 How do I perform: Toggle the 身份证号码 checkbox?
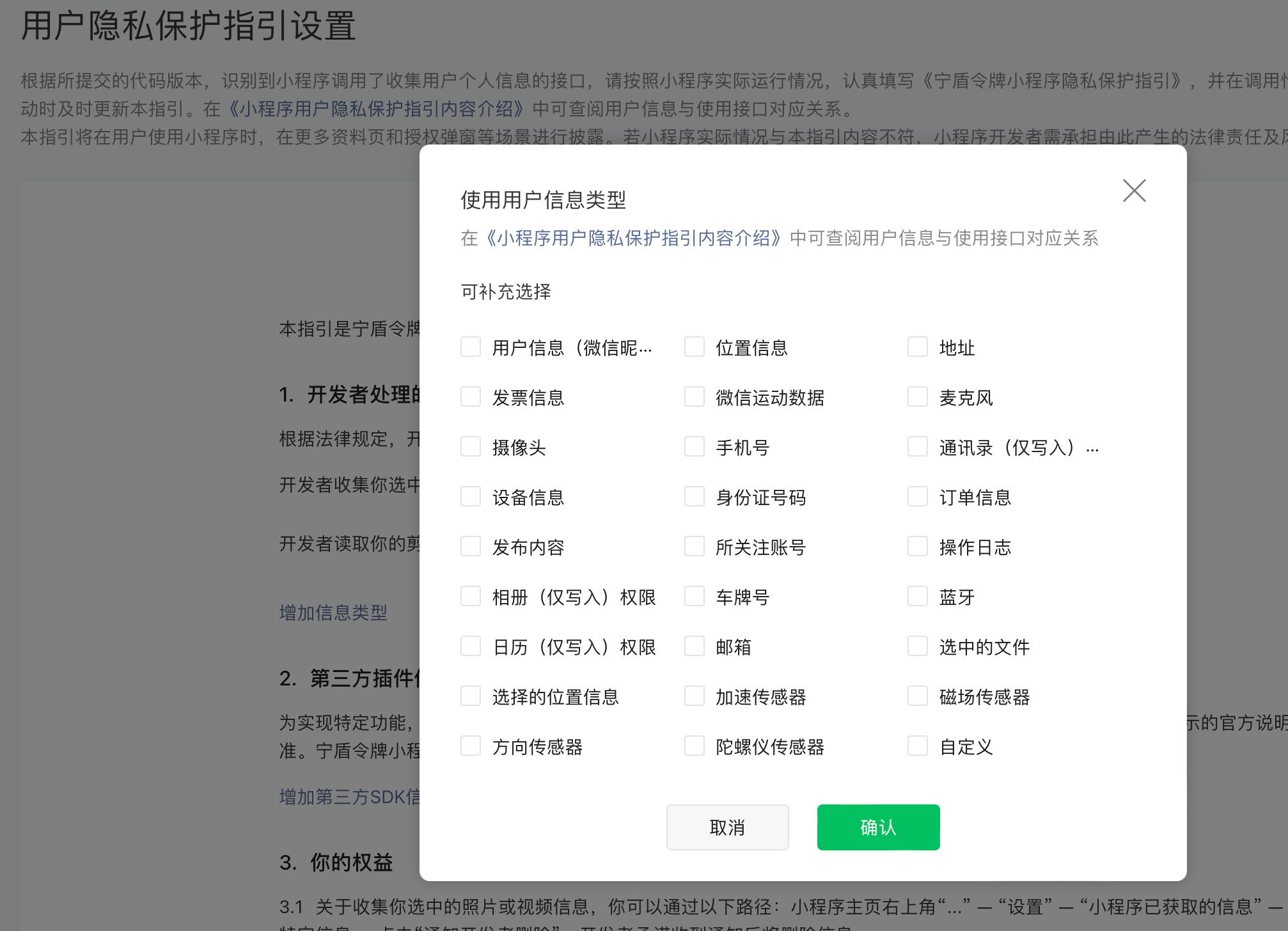coord(695,497)
